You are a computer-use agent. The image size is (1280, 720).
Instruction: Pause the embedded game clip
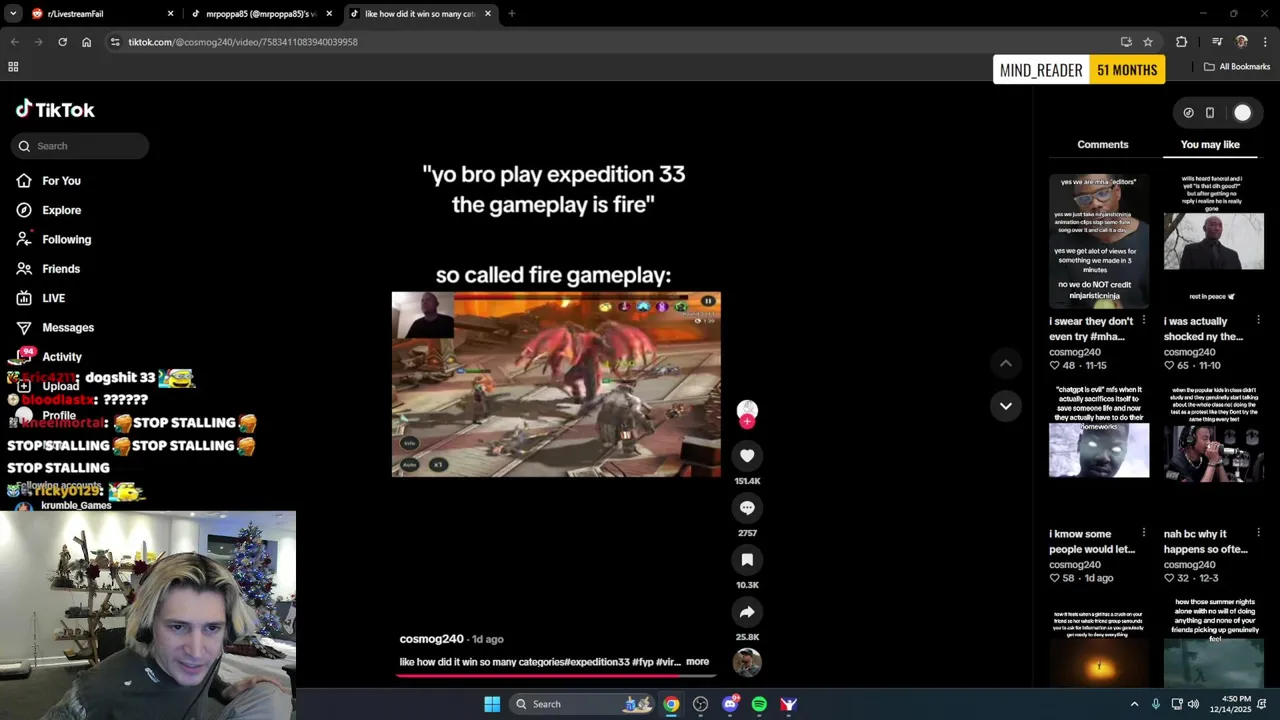coord(708,301)
